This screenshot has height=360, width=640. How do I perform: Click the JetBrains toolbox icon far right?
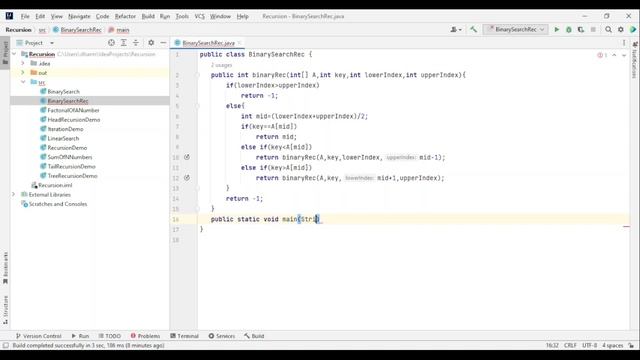tap(633, 29)
